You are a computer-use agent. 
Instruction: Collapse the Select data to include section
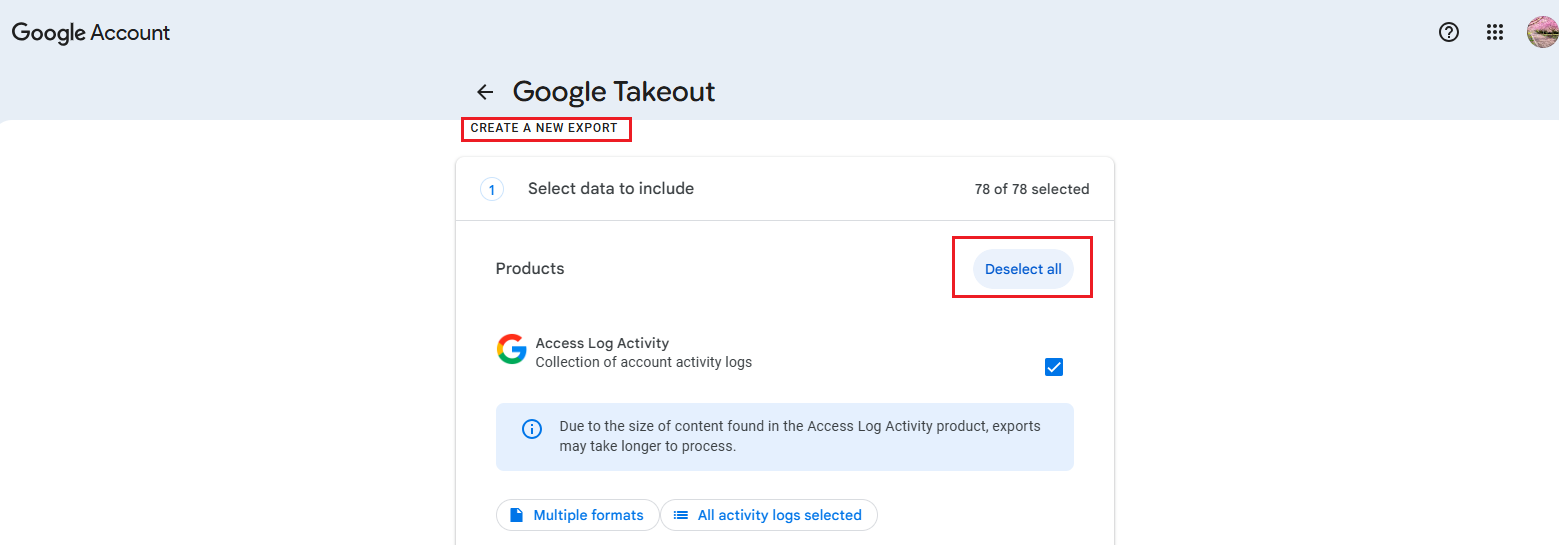611,189
